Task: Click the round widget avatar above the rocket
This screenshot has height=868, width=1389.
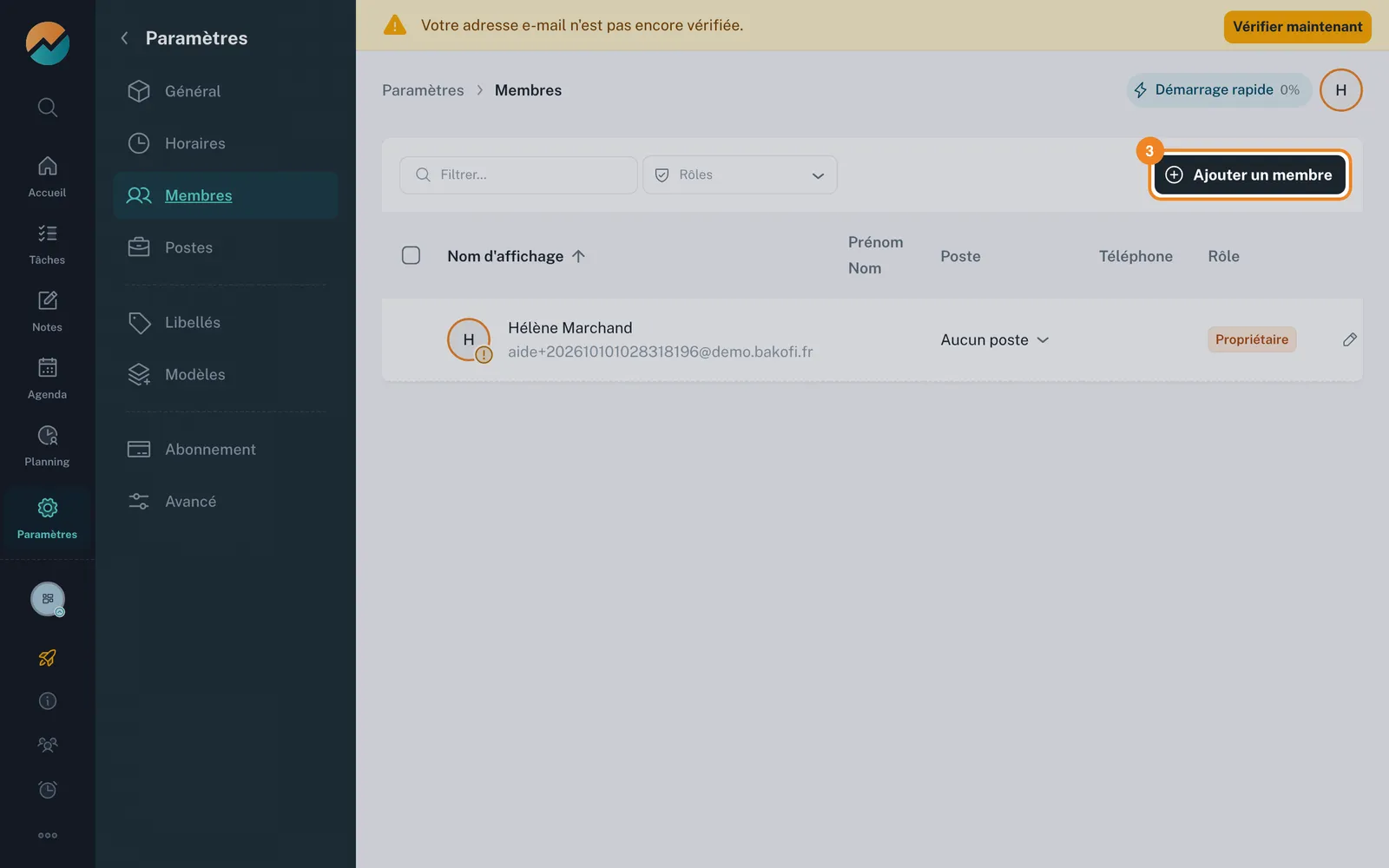Action: [x=48, y=599]
